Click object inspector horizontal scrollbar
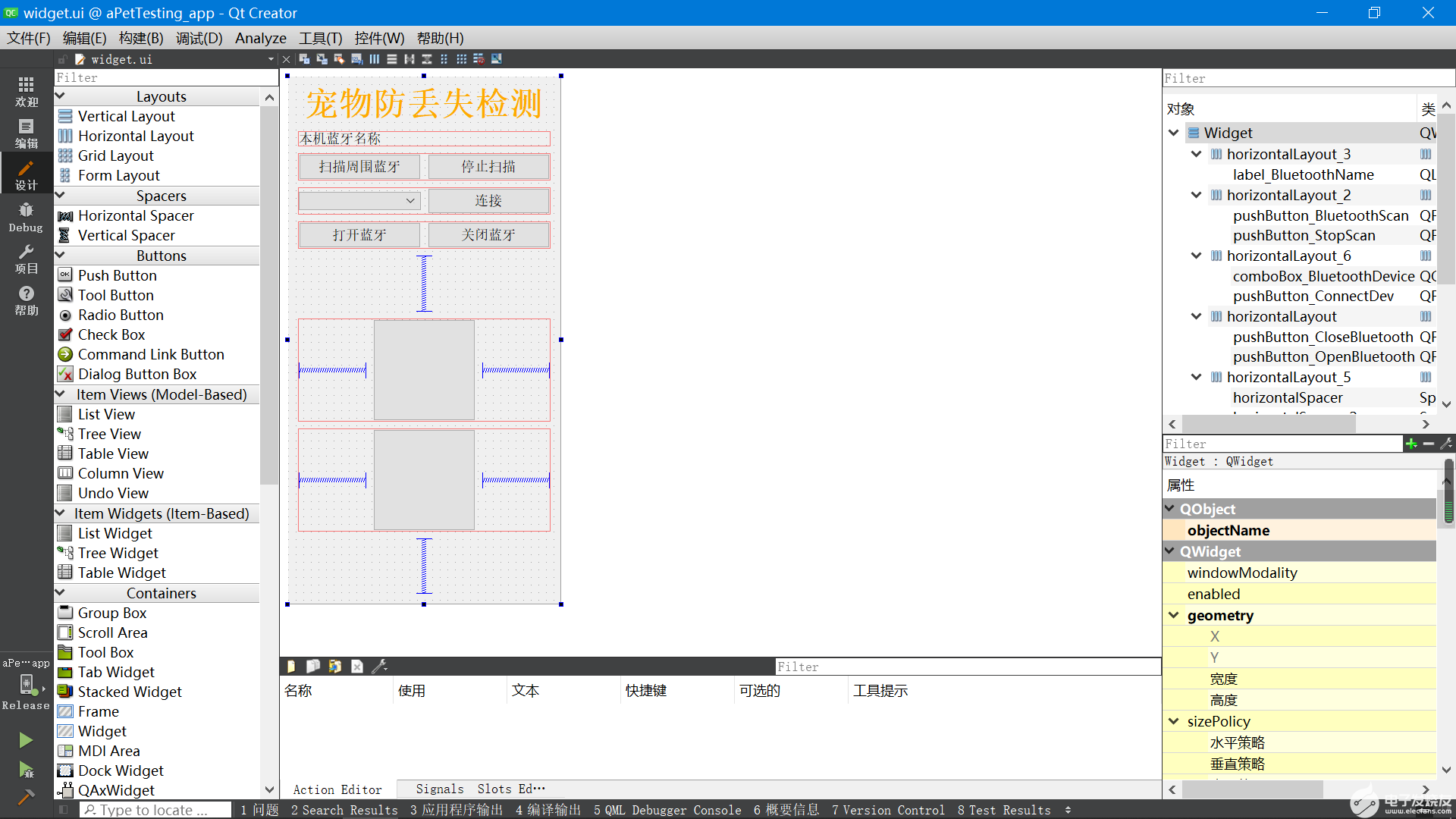Screen dimensions: 1456x819 [x=1268, y=425]
